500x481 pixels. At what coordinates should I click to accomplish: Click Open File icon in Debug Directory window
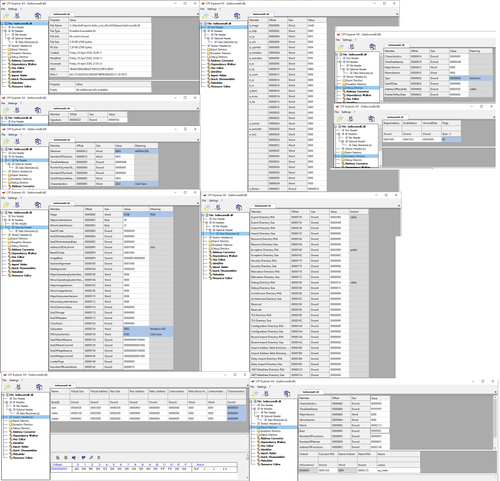341,46
